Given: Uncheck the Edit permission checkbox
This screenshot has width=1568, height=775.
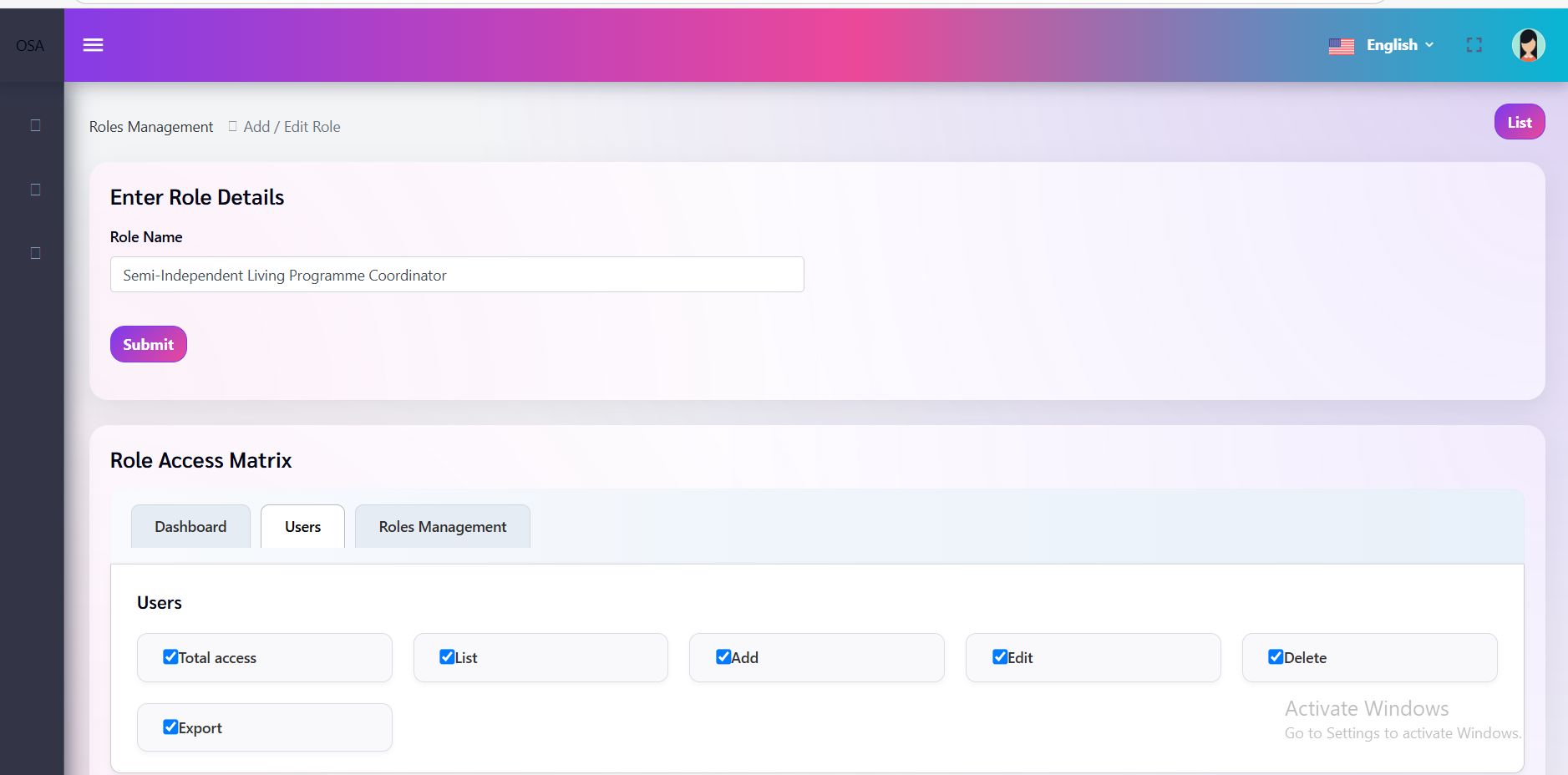Looking at the screenshot, I should pos(1000,656).
